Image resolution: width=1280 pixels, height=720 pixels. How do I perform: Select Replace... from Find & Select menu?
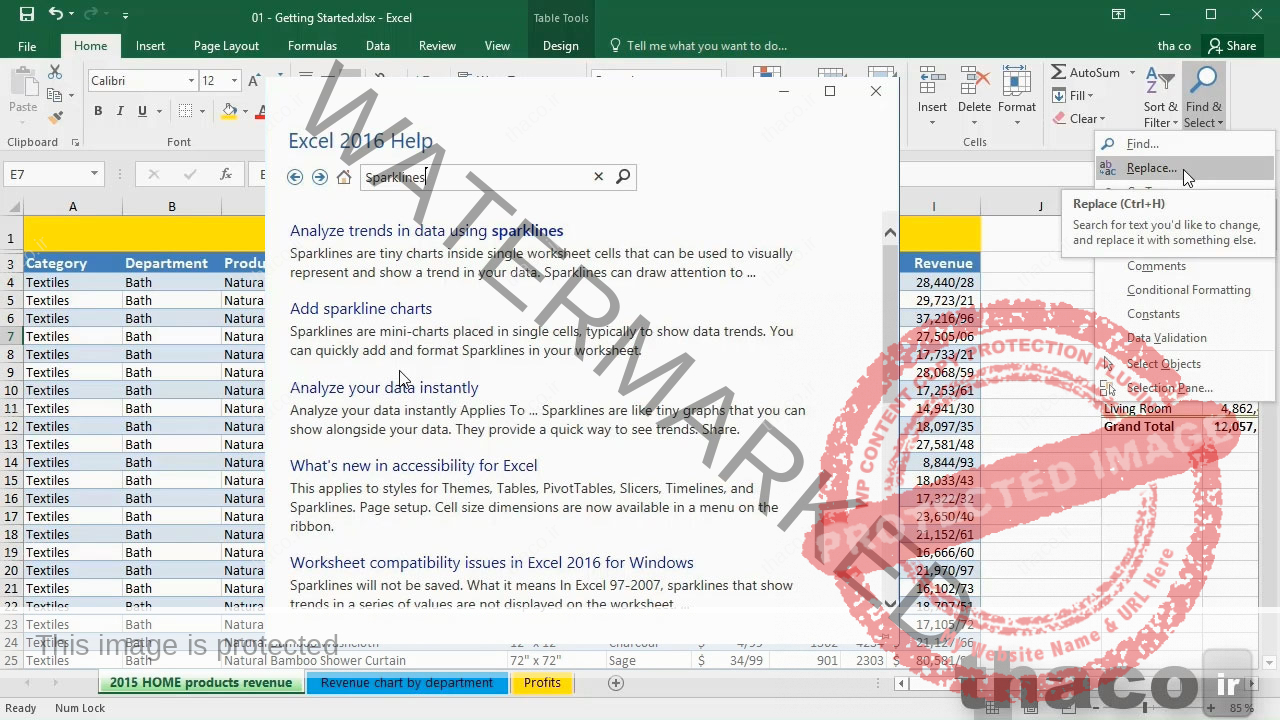pyautogui.click(x=1185, y=168)
